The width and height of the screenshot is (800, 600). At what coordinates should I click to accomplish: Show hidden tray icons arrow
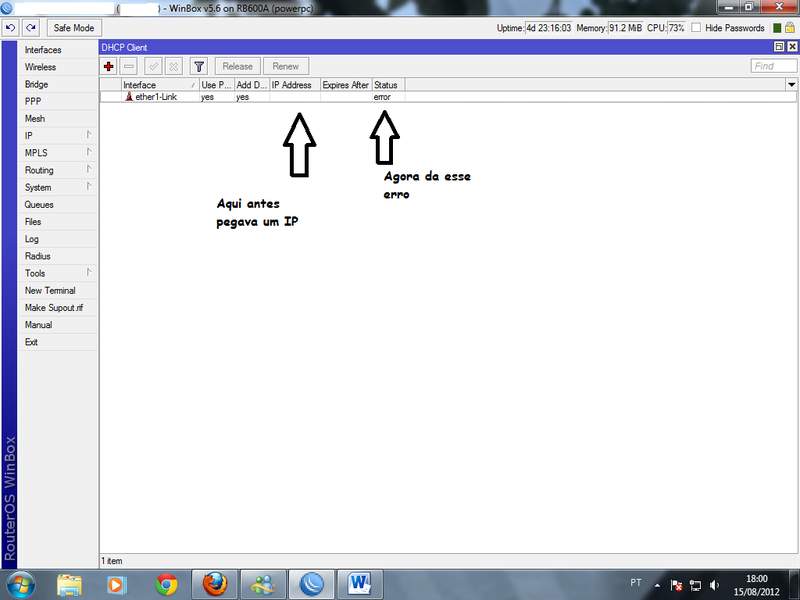pyautogui.click(x=657, y=585)
